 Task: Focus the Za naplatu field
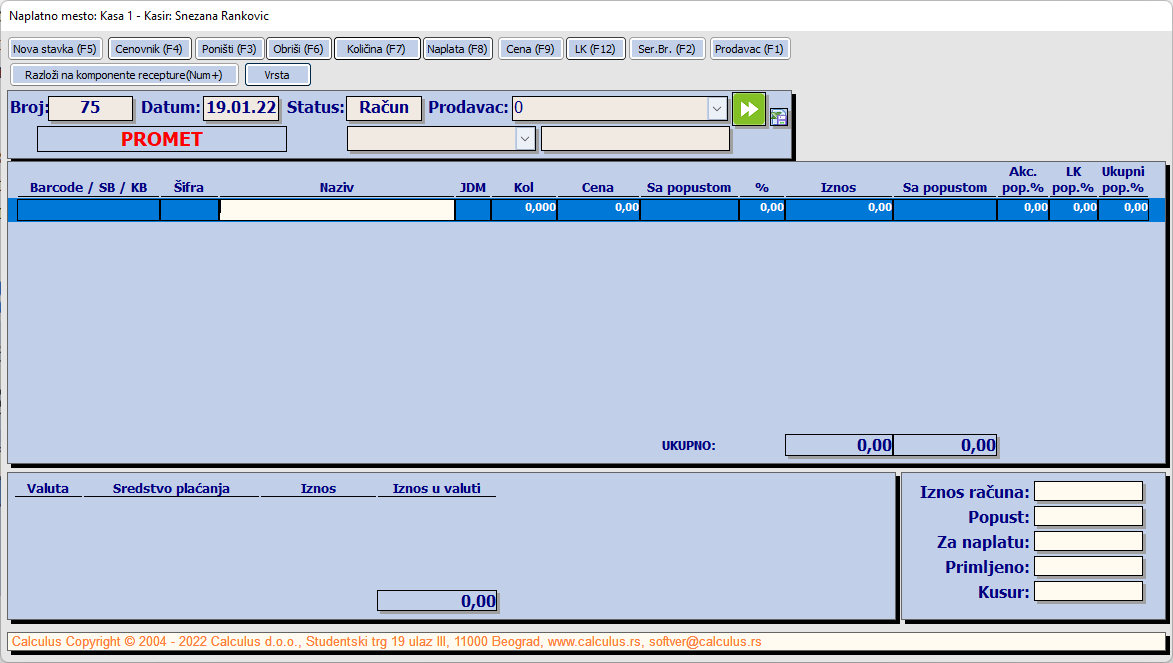(1088, 541)
